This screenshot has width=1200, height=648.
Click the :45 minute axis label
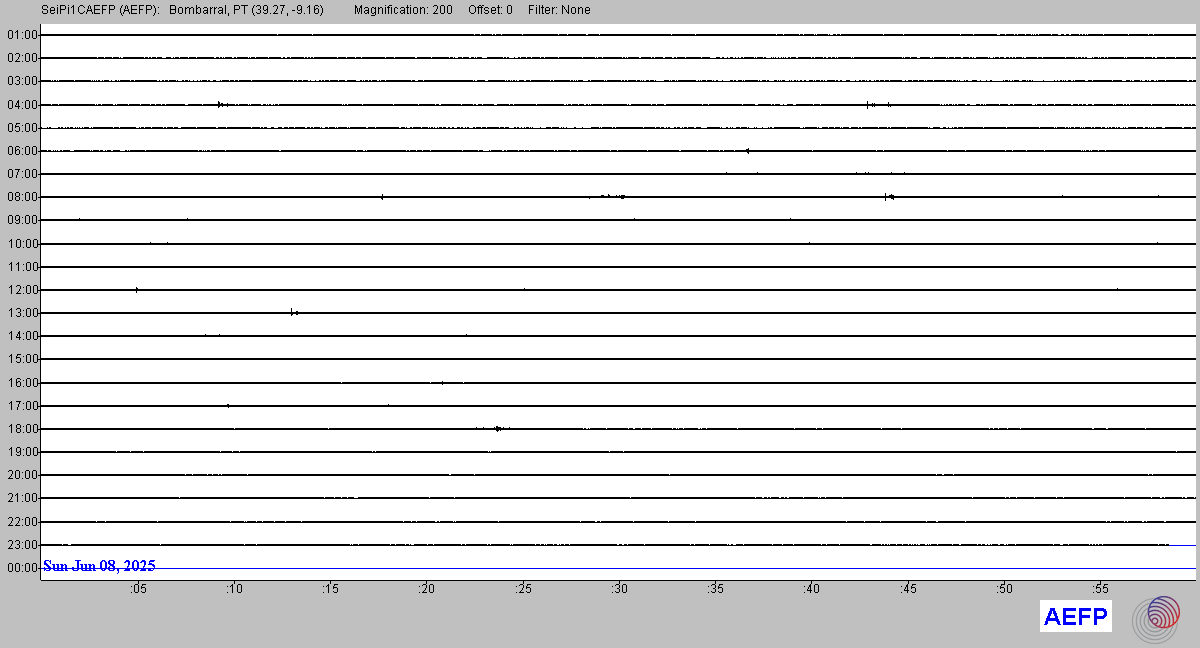point(907,589)
